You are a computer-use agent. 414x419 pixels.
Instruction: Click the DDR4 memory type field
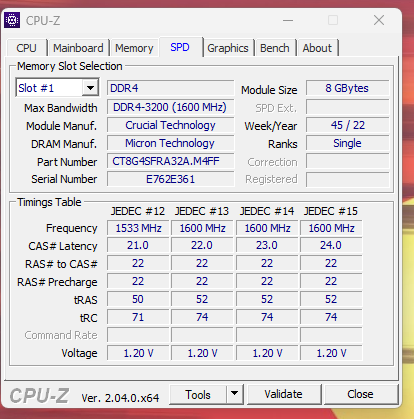point(171,88)
